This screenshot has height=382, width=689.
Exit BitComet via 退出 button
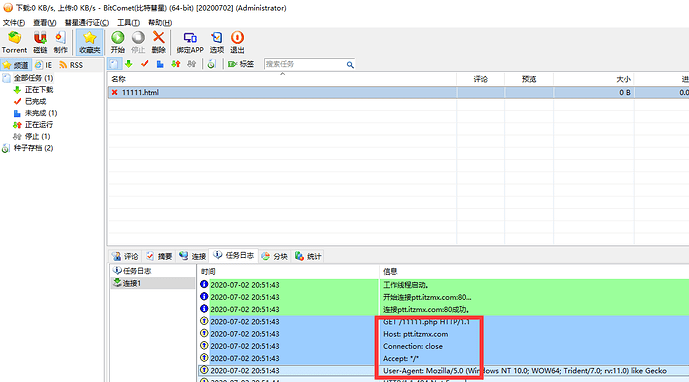[237, 42]
